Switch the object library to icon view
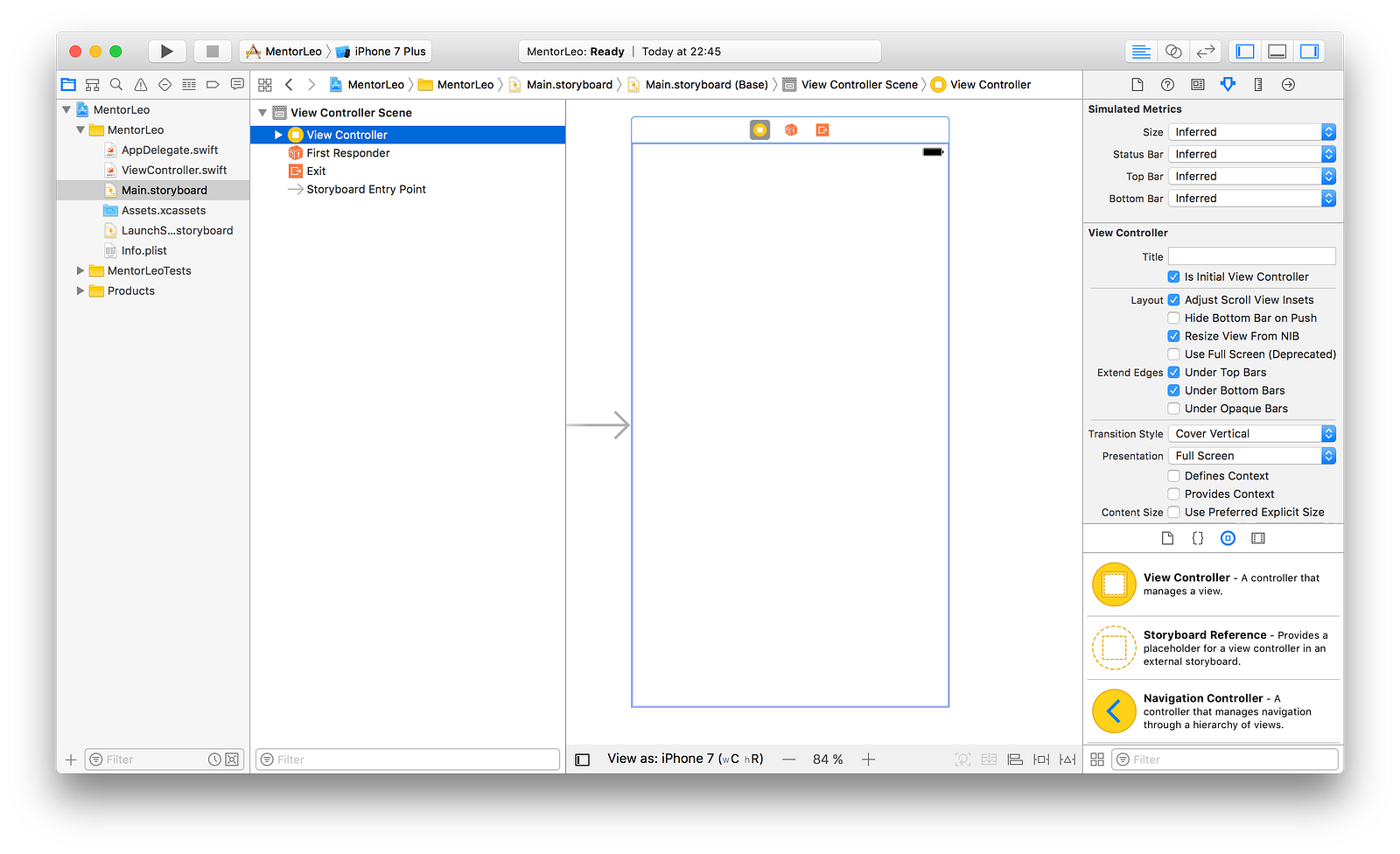This screenshot has width=1400, height=854. click(x=1097, y=759)
